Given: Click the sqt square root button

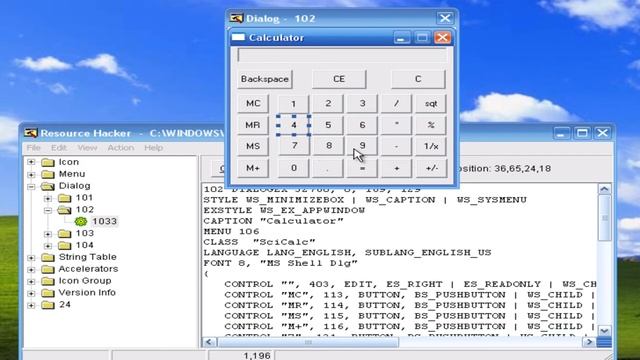Looking at the screenshot, I should [x=431, y=103].
